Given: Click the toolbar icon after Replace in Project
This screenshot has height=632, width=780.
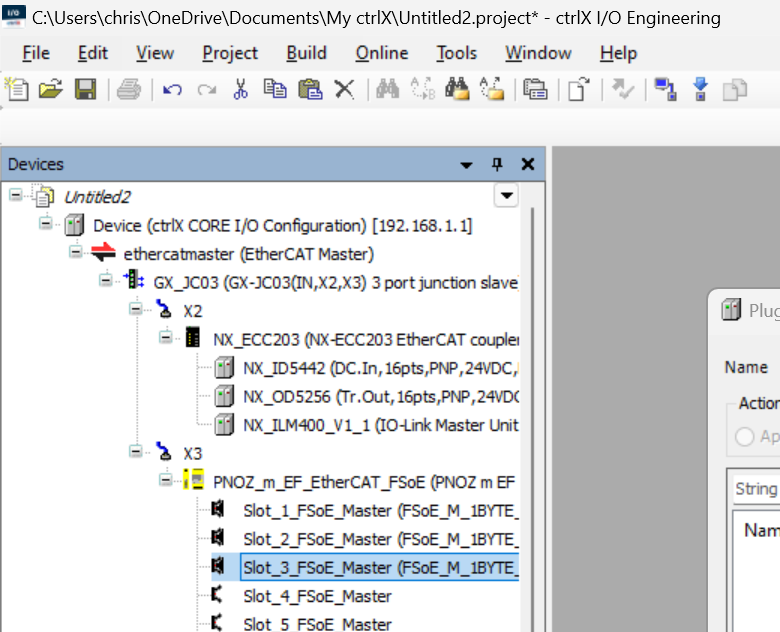Looking at the screenshot, I should coord(535,90).
